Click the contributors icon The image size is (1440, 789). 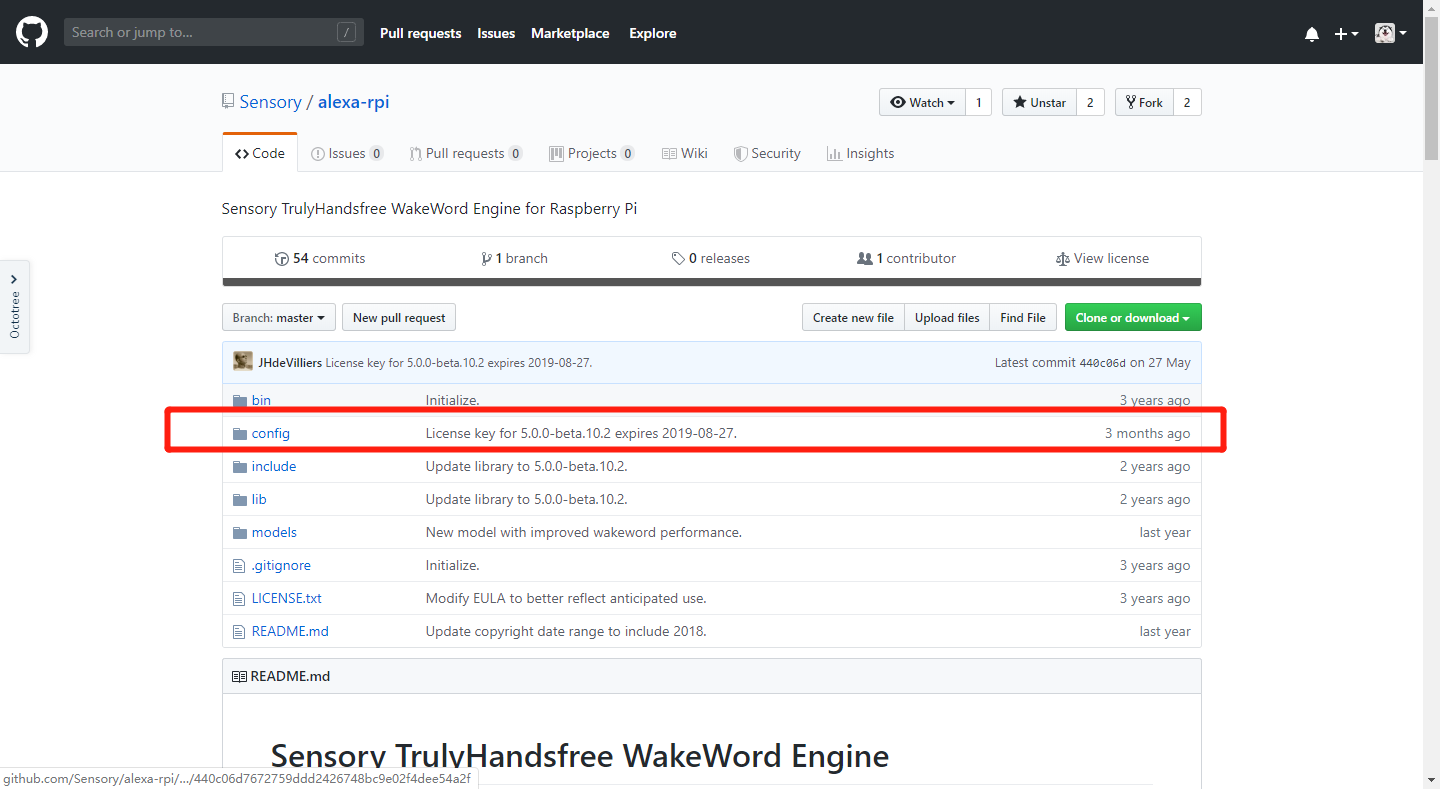pos(865,257)
